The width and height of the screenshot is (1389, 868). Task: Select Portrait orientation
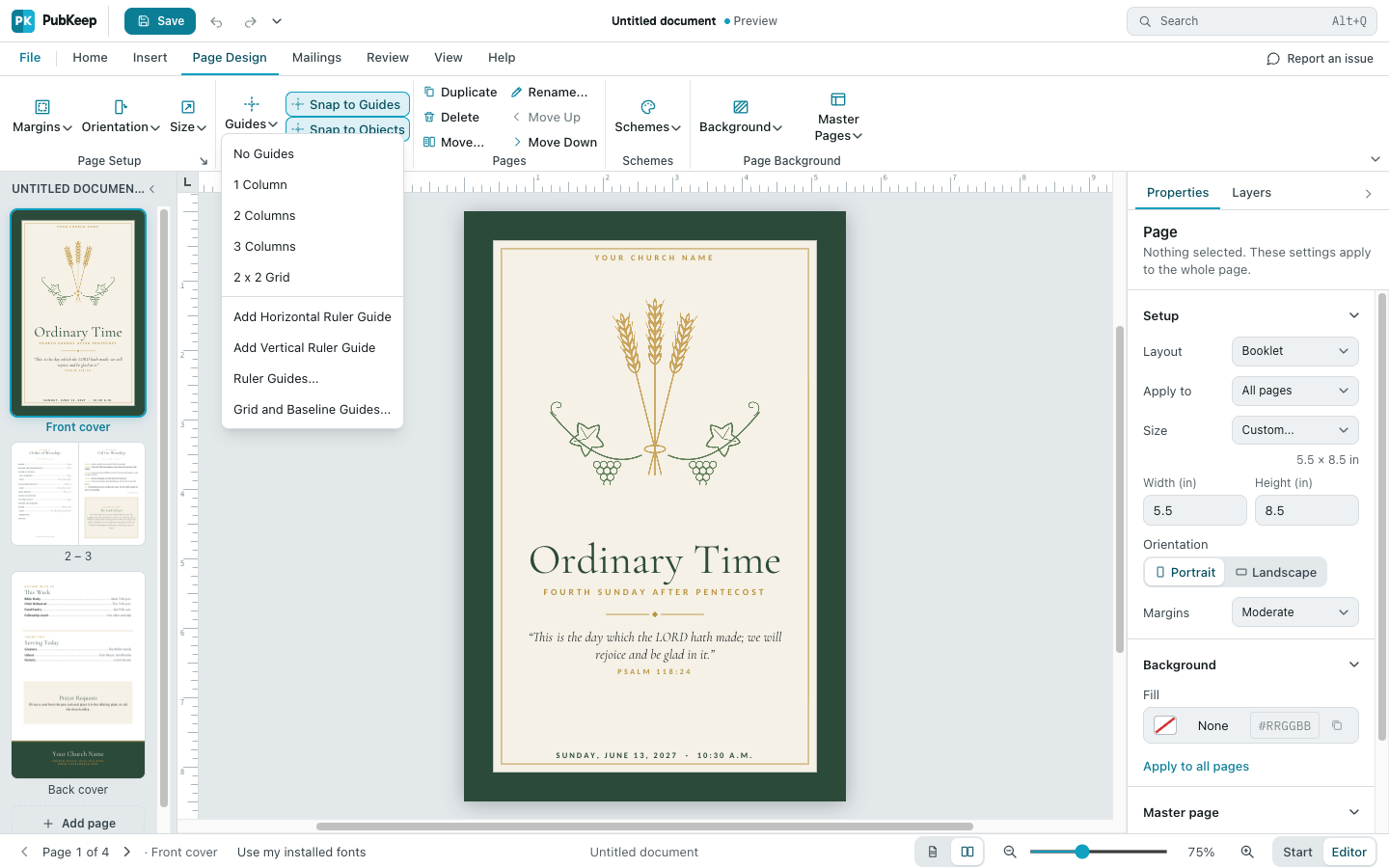[1185, 573]
